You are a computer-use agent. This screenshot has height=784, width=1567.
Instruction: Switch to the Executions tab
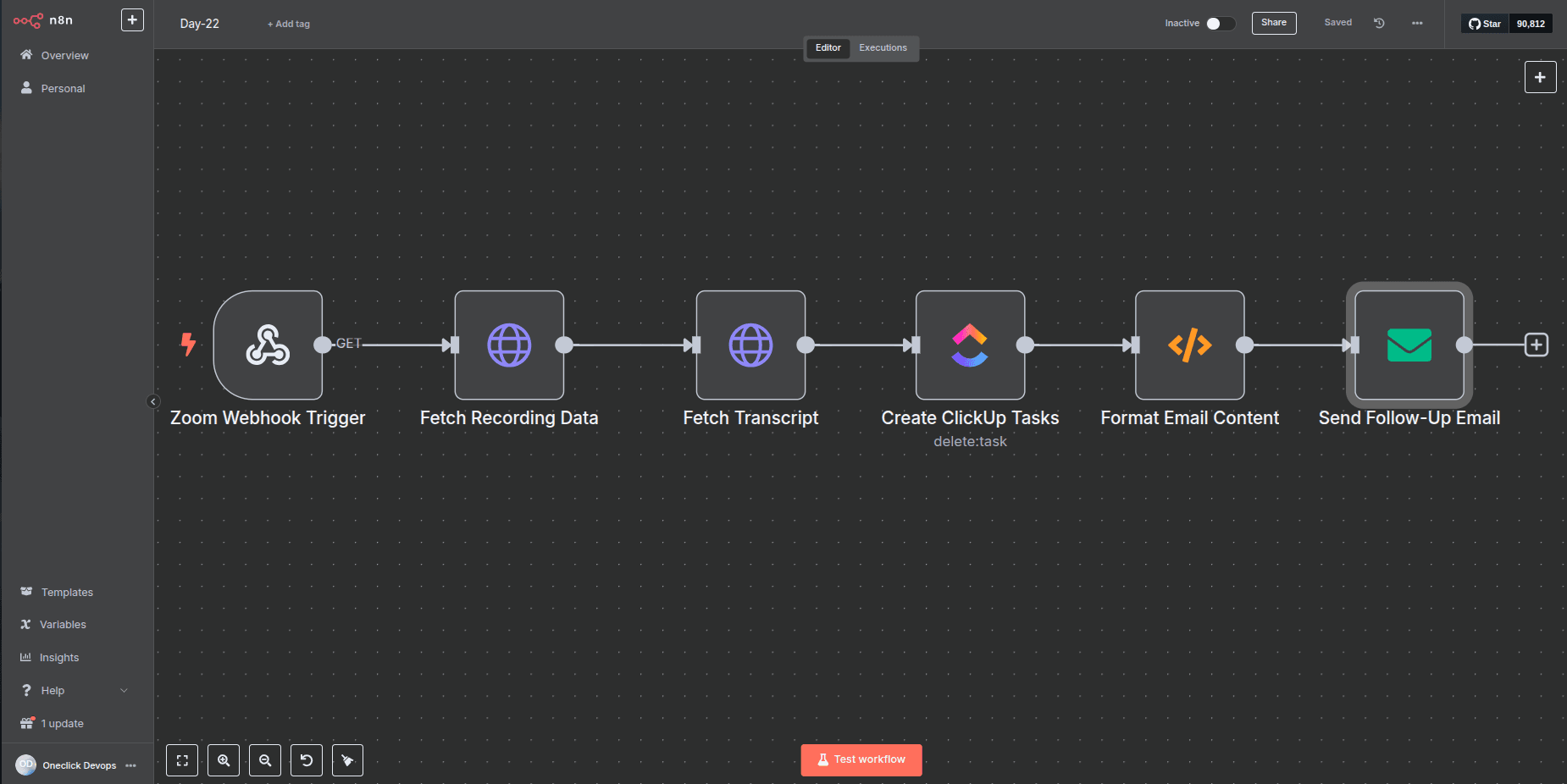coord(883,47)
